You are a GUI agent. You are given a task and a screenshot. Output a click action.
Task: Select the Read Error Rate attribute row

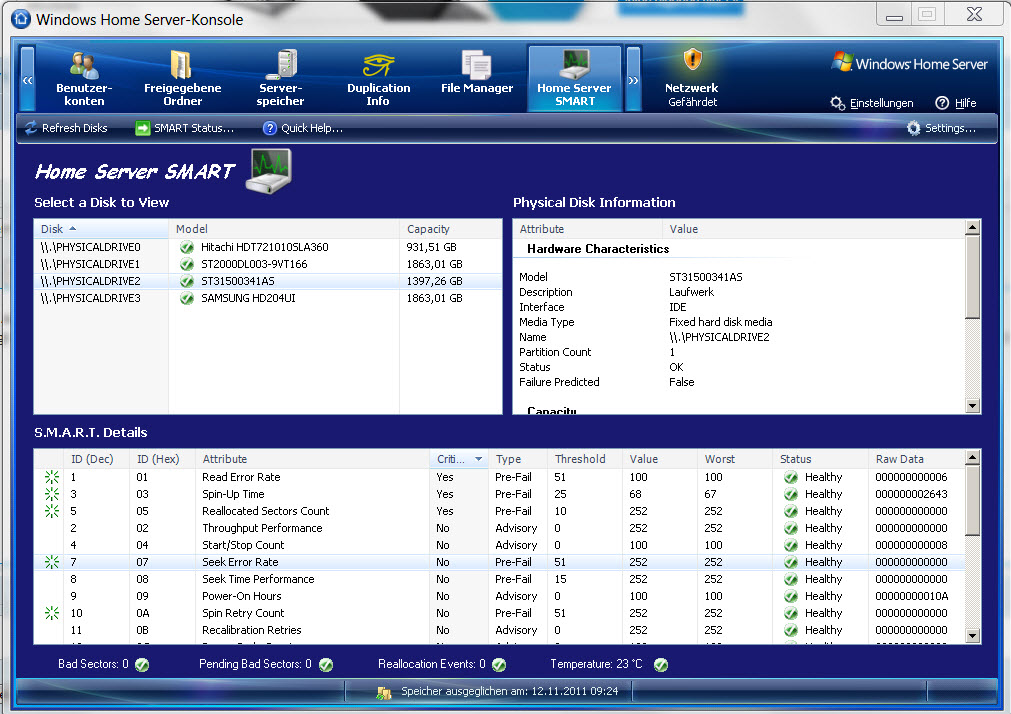(500, 477)
